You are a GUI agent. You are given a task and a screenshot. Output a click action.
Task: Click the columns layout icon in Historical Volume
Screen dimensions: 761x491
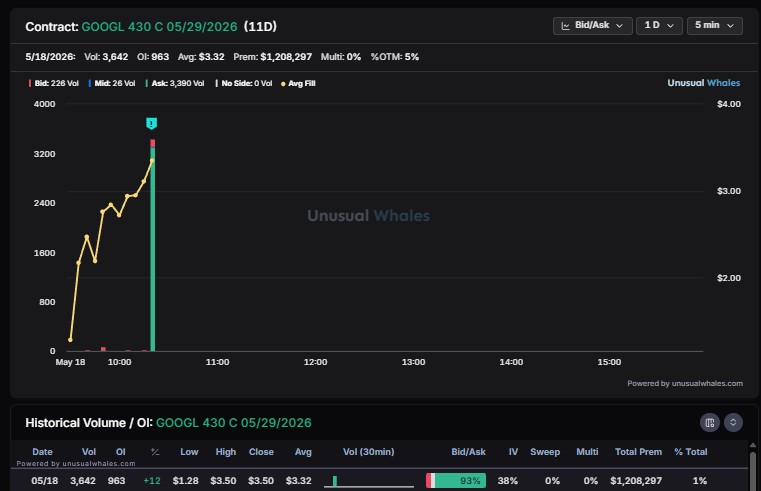710,423
